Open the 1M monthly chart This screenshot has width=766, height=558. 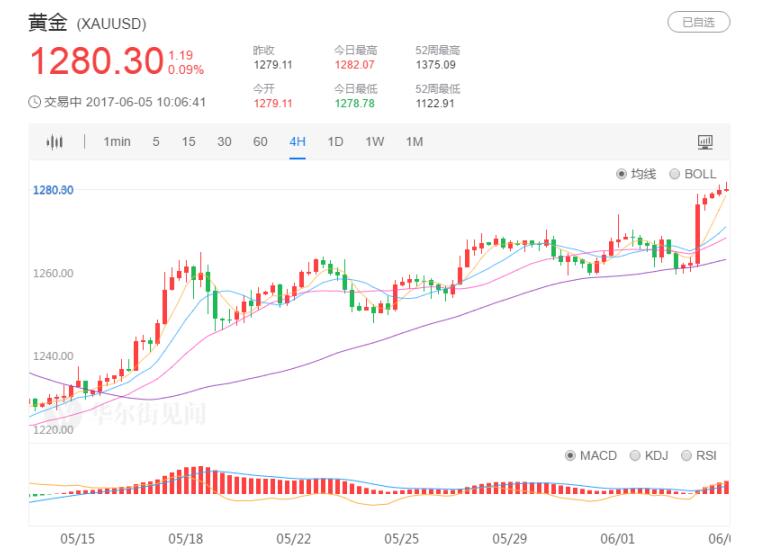(414, 142)
